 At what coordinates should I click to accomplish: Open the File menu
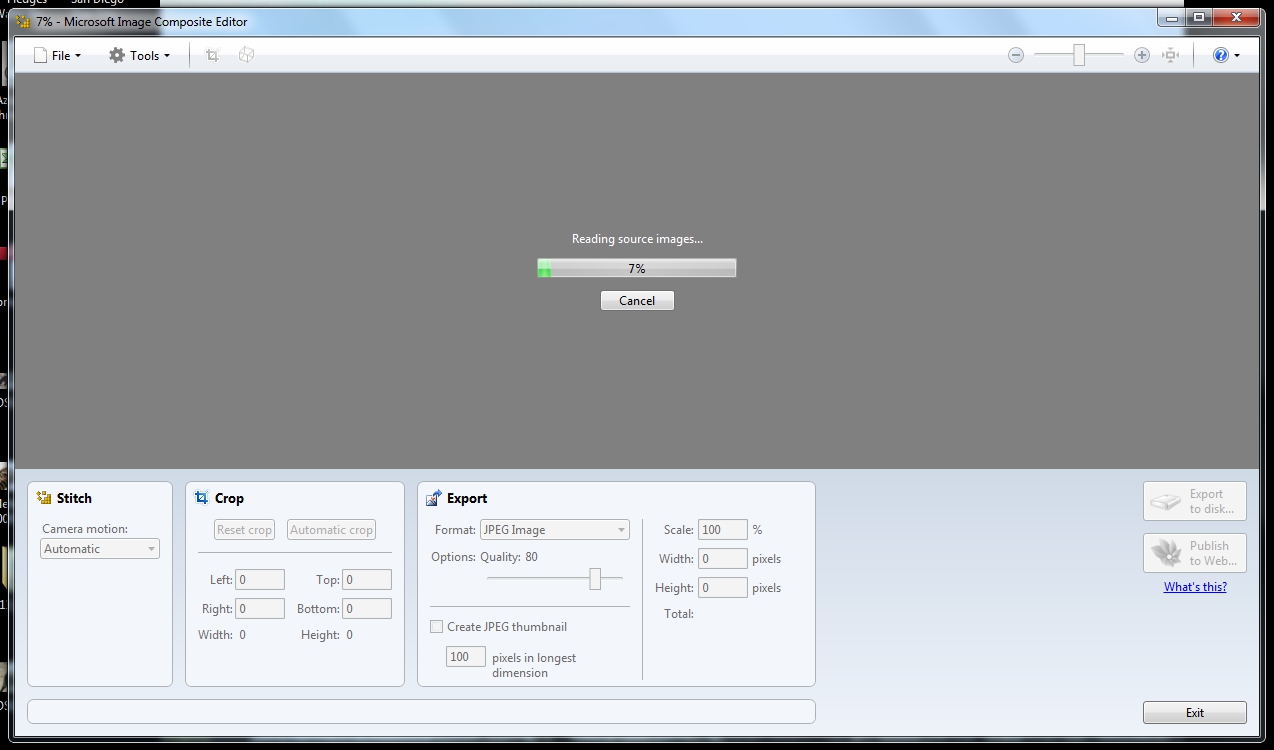(58, 56)
